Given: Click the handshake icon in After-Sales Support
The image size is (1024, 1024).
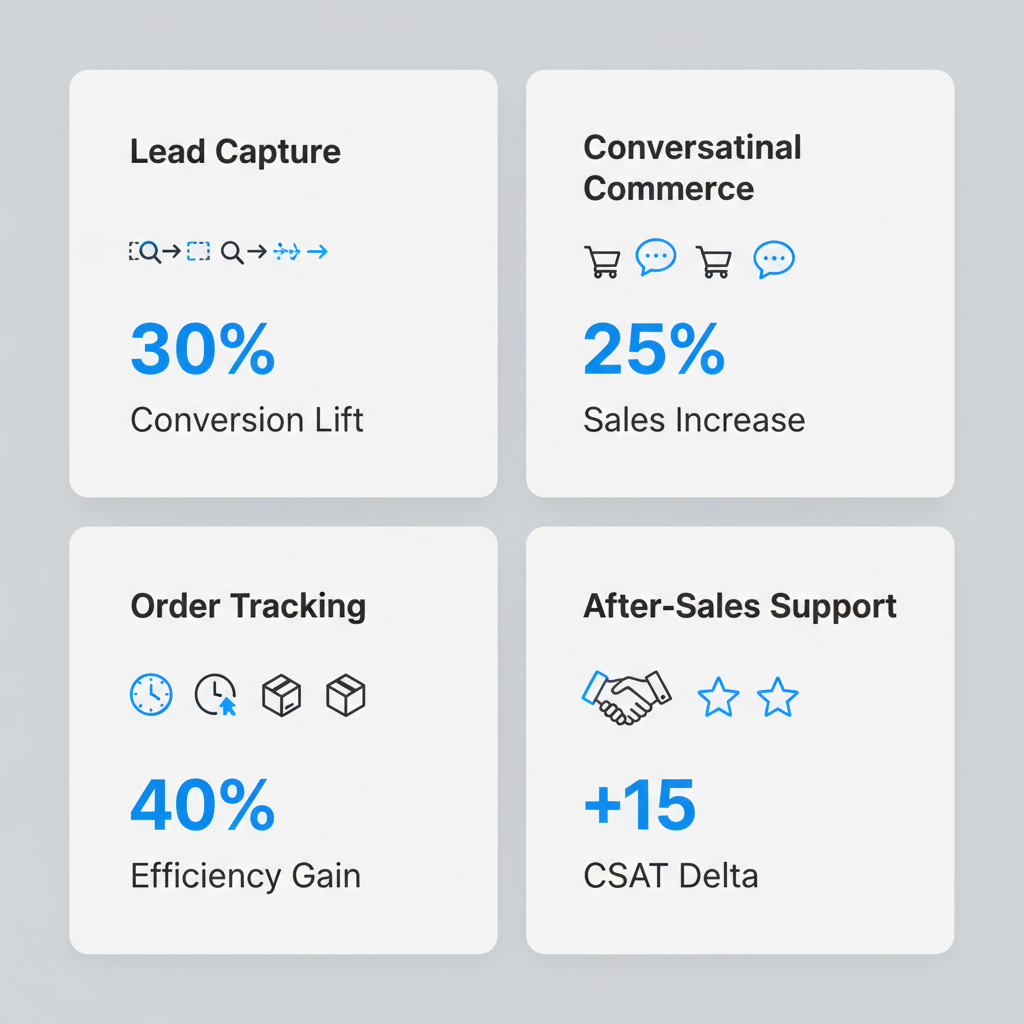Looking at the screenshot, I should 626,696.
